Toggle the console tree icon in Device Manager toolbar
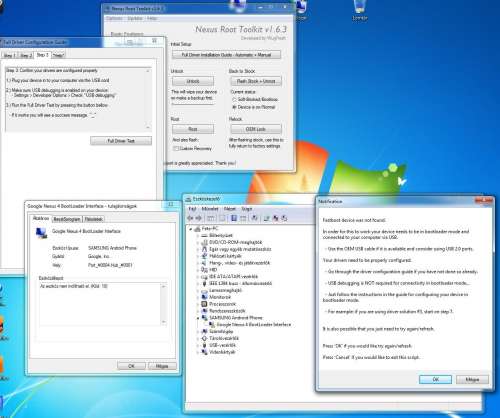The height and width of the screenshot is (418, 500). click(x=211, y=218)
